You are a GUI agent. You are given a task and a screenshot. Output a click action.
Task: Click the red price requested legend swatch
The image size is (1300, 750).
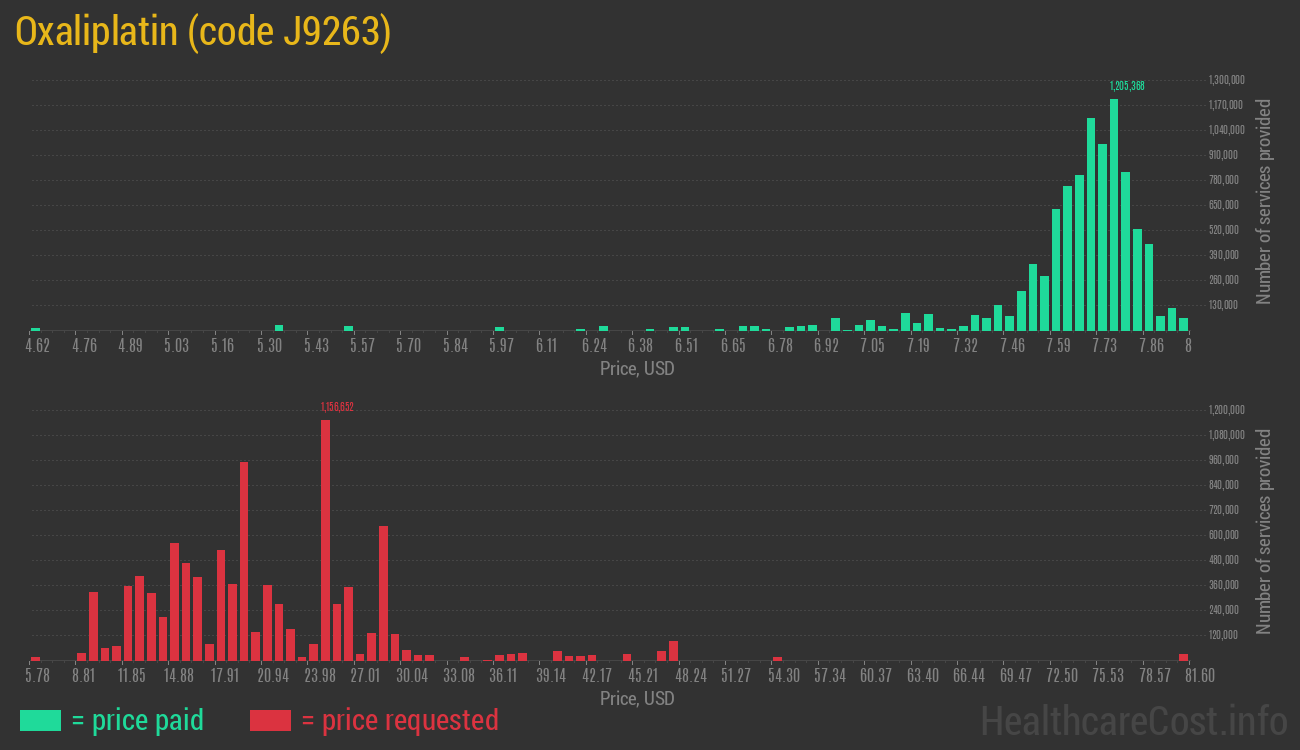(x=270, y=720)
